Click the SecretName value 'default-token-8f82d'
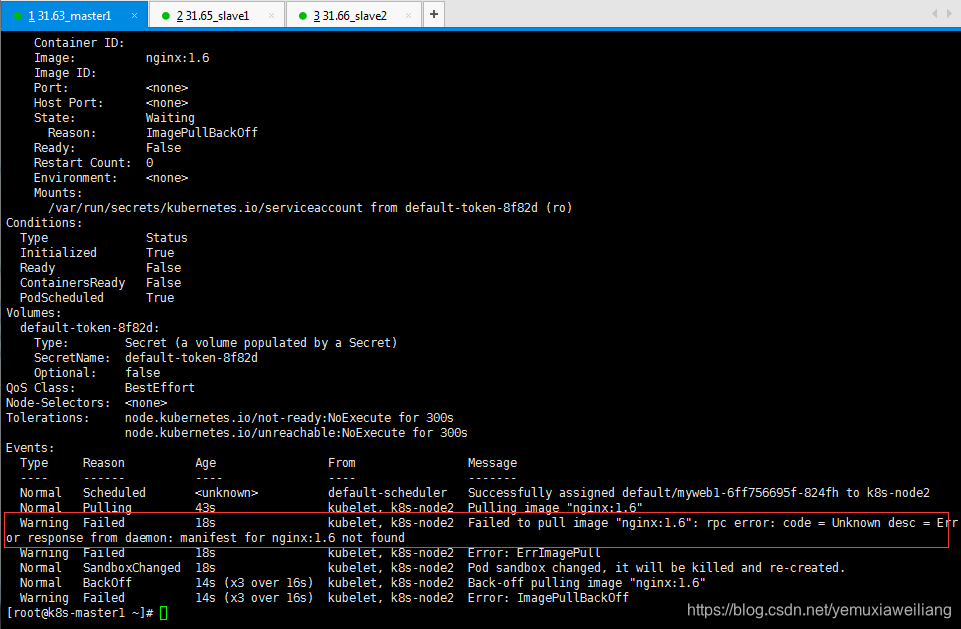Screen dimensions: 961x629 pyautogui.click(x=191, y=358)
